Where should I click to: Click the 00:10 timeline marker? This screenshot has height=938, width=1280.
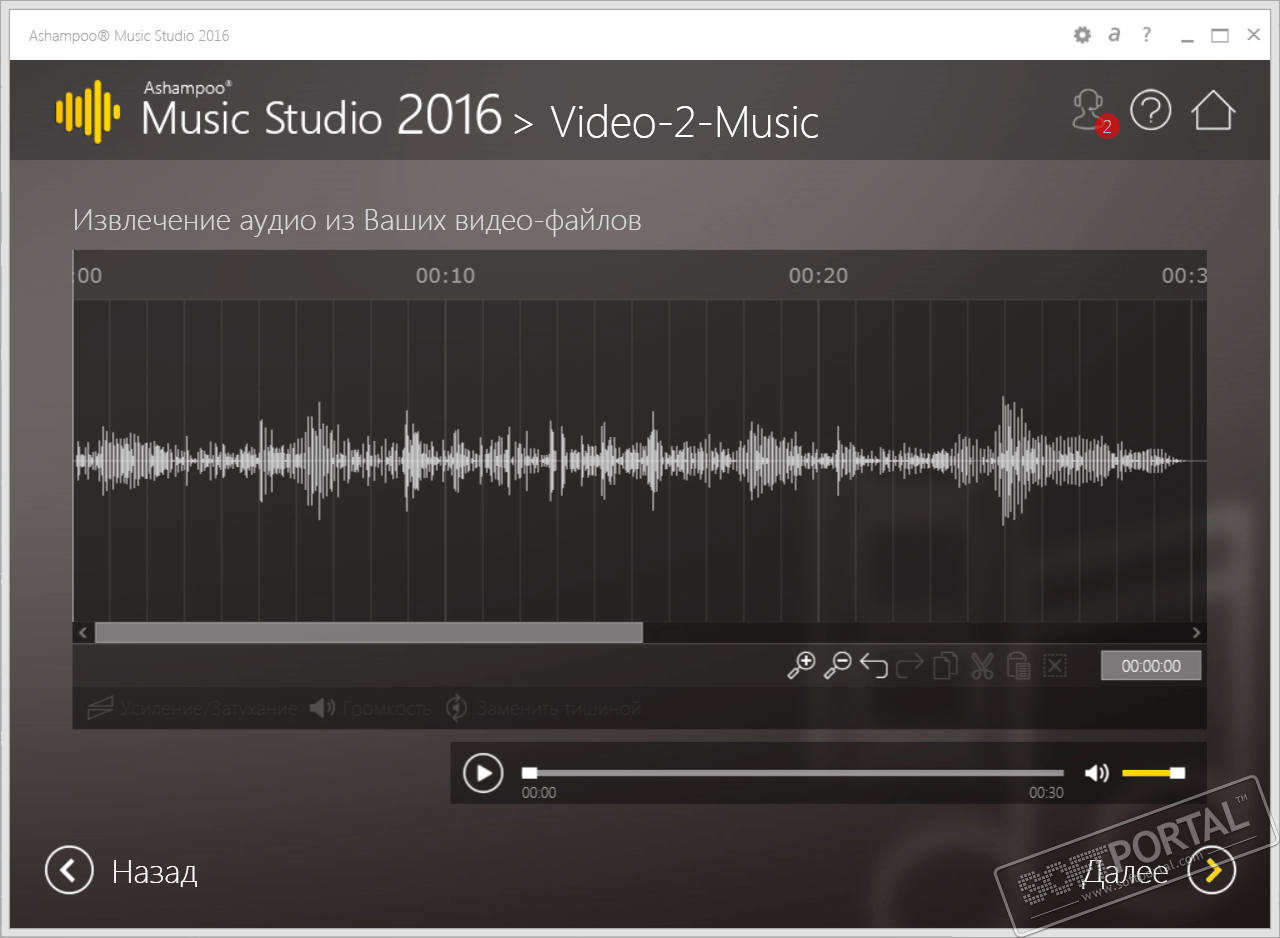pos(445,276)
